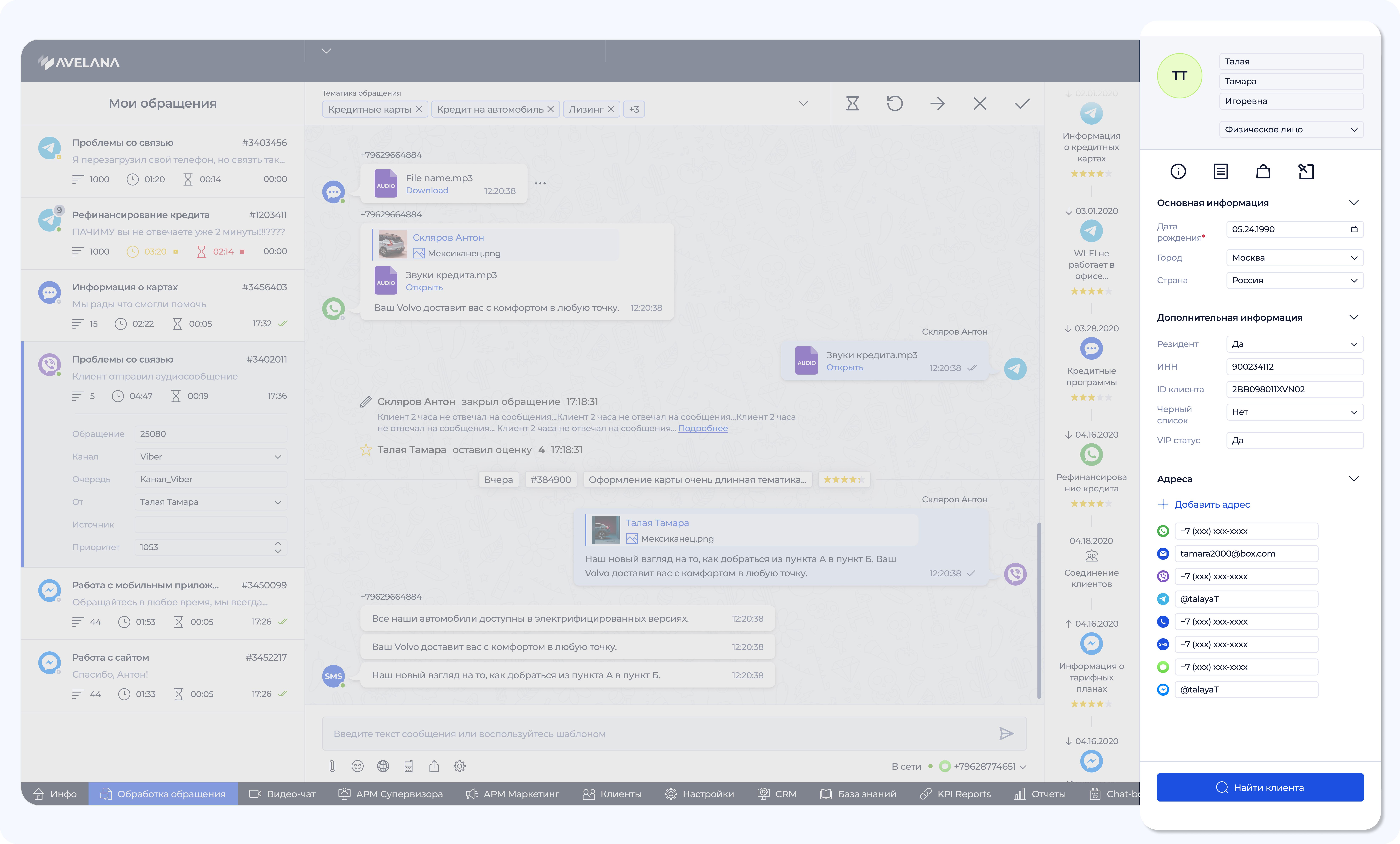
Task: Expand the topic selection dropdown arrow
Action: tap(803, 103)
